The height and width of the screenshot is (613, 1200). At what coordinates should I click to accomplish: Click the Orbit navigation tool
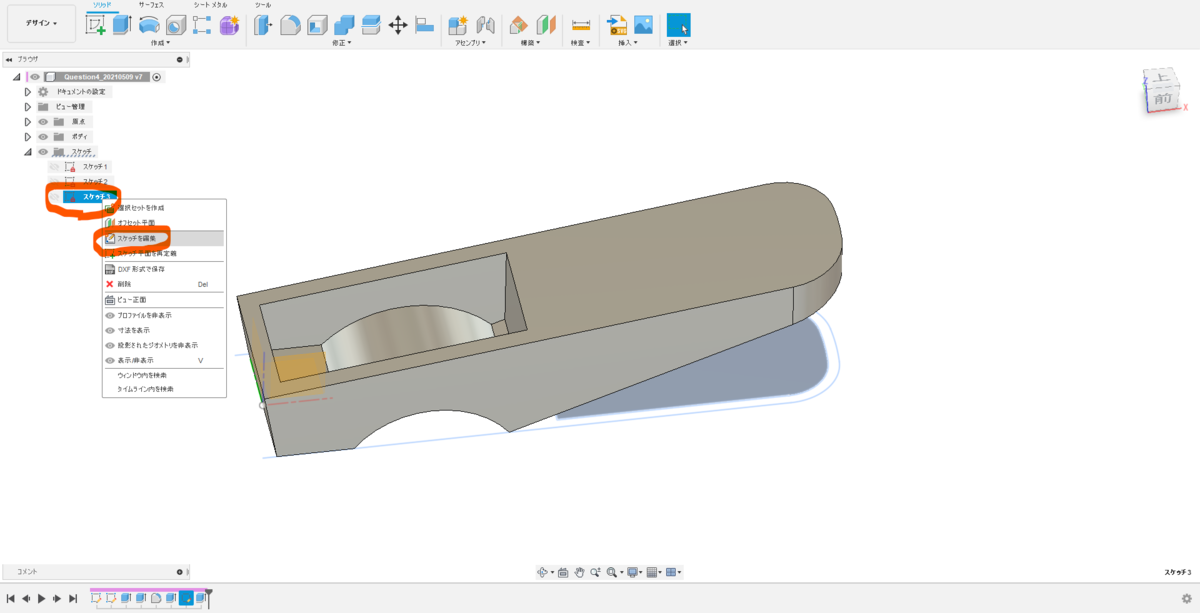[543, 572]
